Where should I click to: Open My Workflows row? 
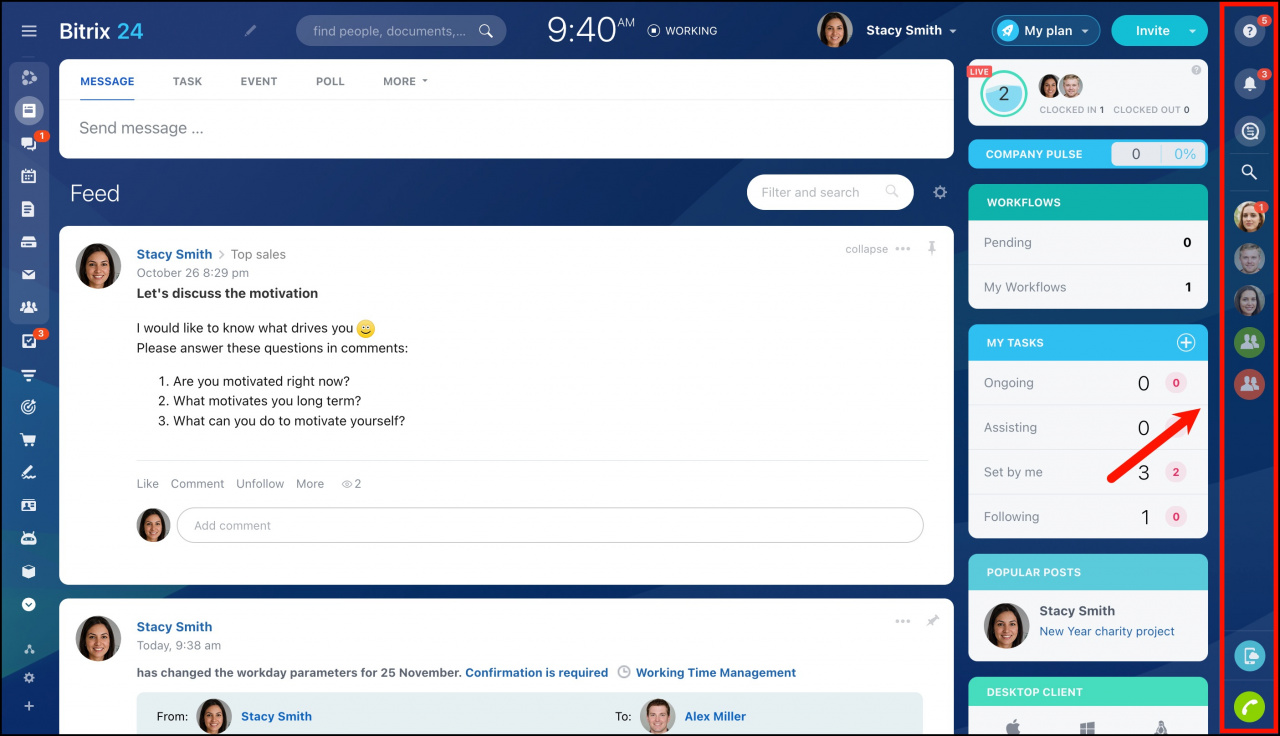1088,287
